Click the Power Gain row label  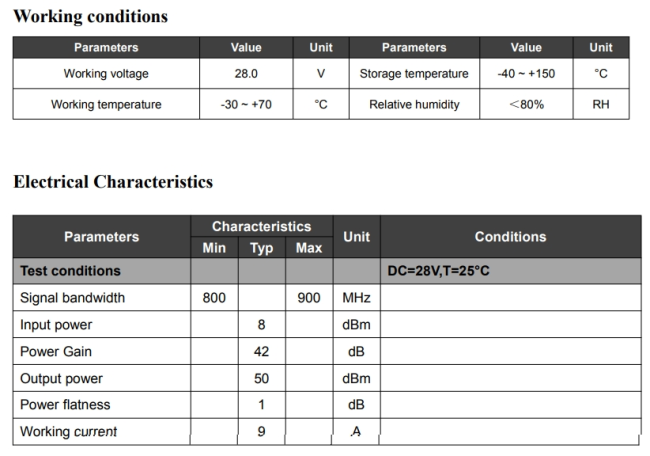point(54,352)
